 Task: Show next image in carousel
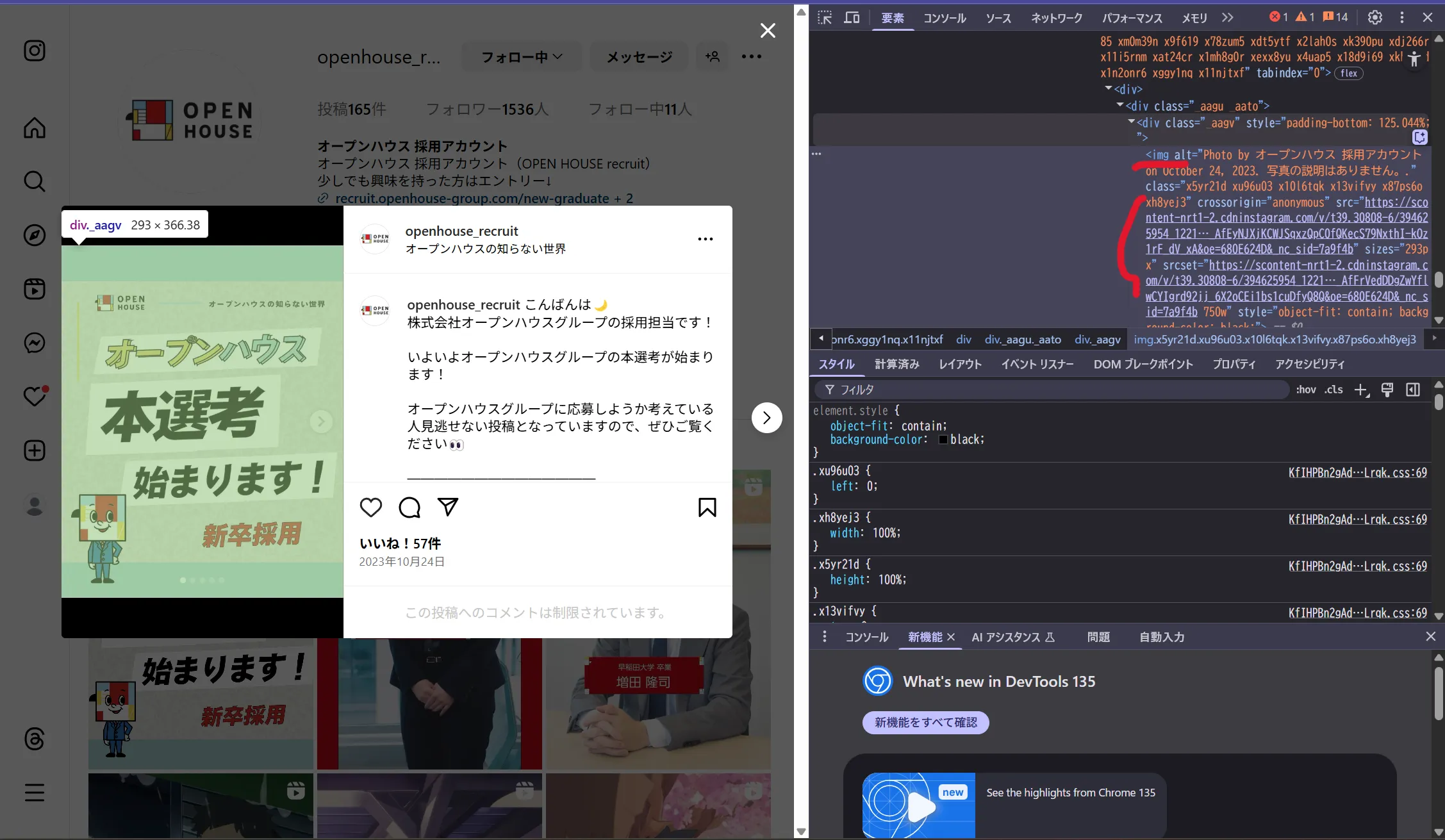tap(321, 421)
